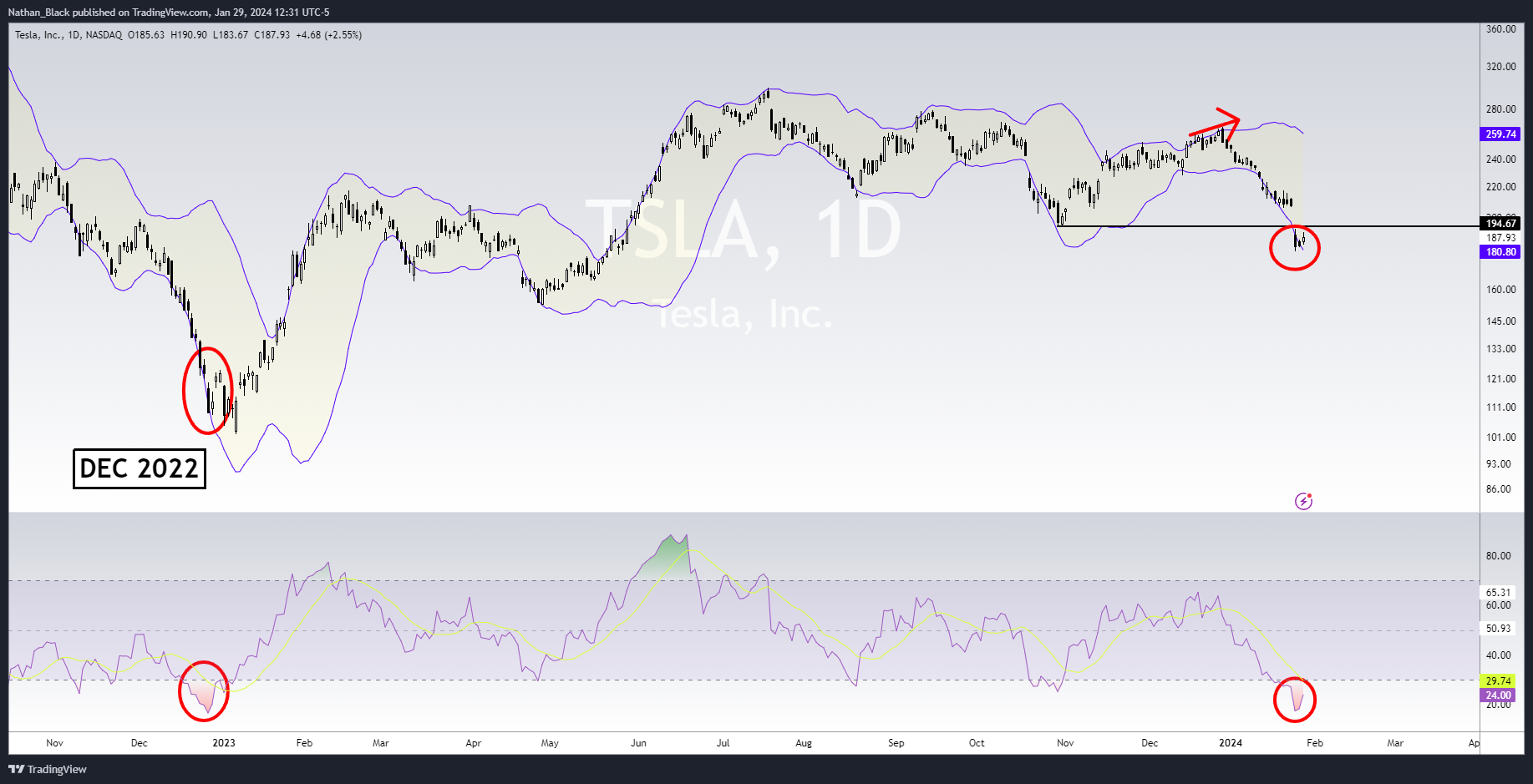Screen dimensions: 1533x784
Task: Click the yellow 29.74 RSI average label
Action: (1498, 681)
